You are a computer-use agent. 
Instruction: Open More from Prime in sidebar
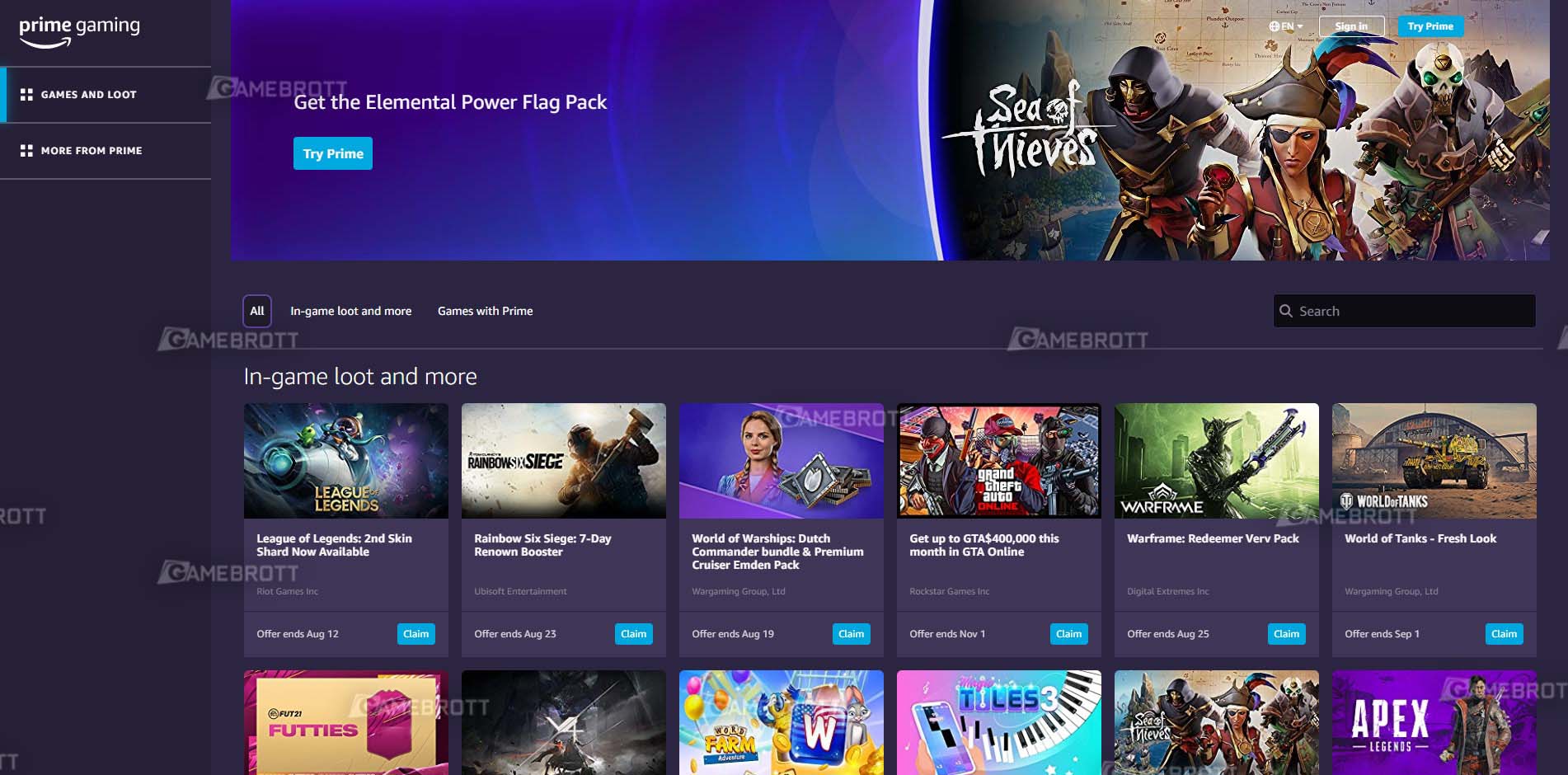pos(106,151)
